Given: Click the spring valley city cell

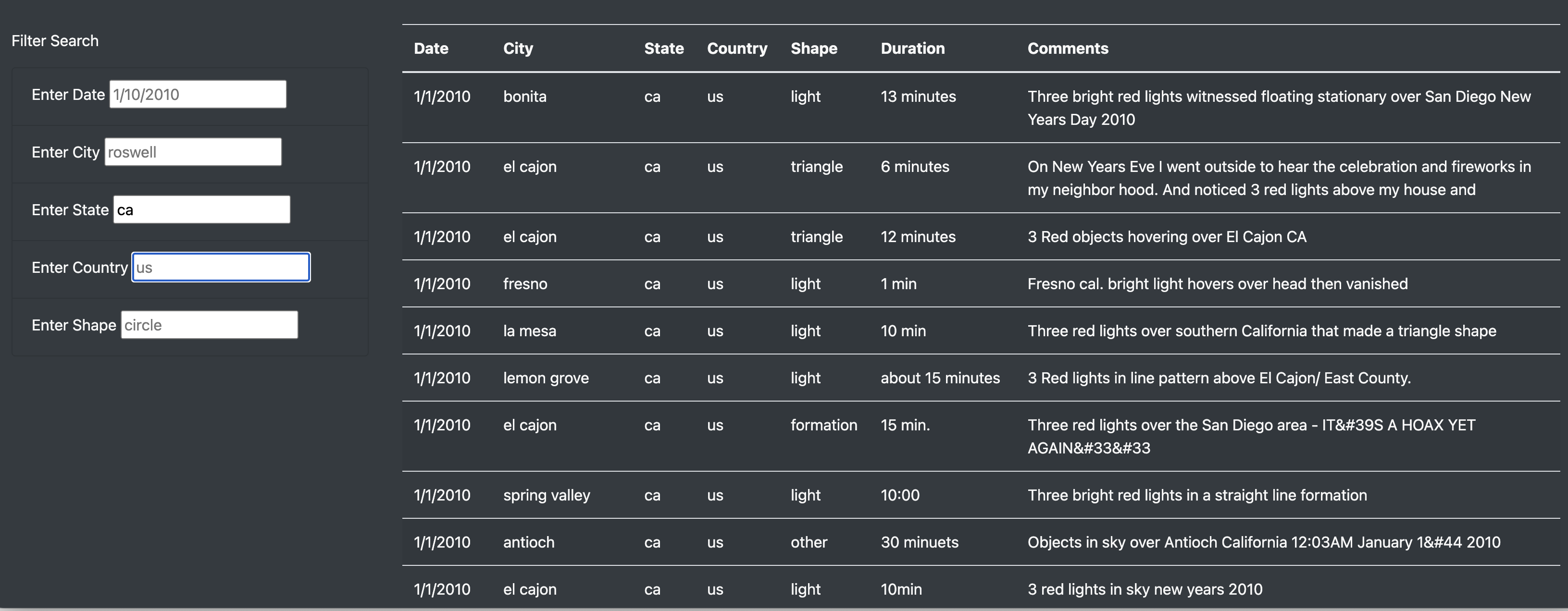Looking at the screenshot, I should (x=547, y=495).
